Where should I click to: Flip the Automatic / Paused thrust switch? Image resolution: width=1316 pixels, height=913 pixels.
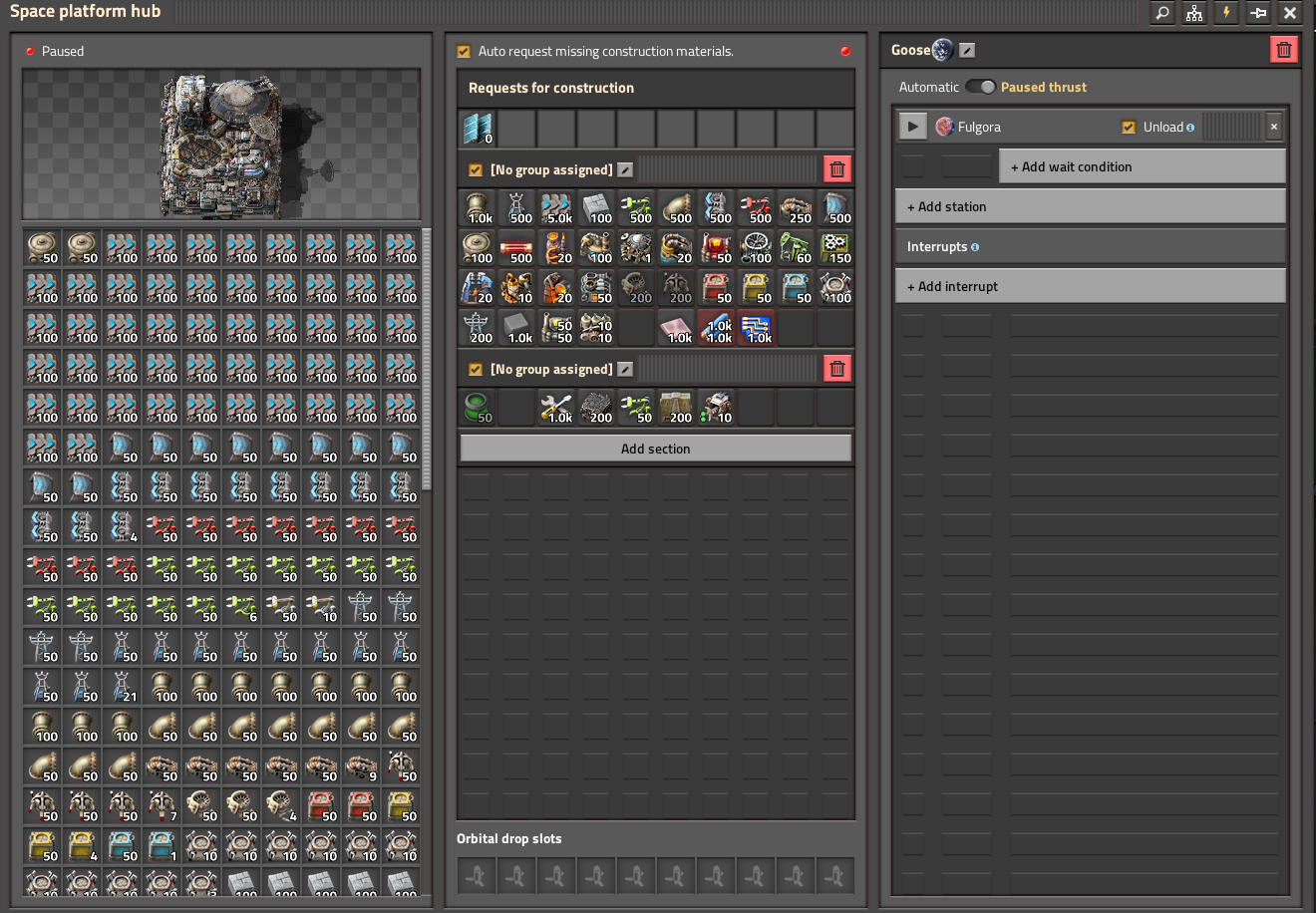point(980,87)
